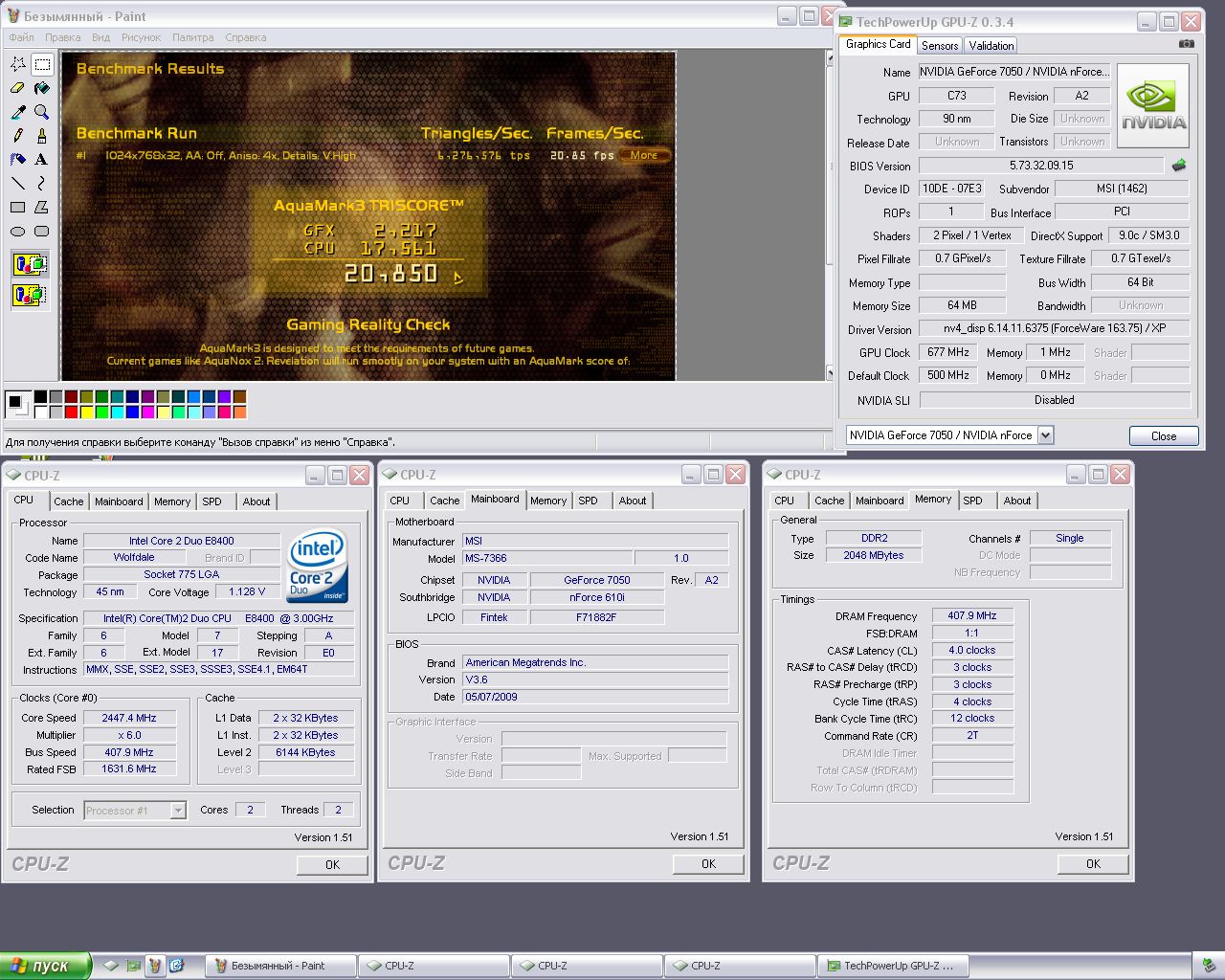Click OK in the Mainboard CPU-Z window
Screen dimensions: 1225x980
click(708, 863)
